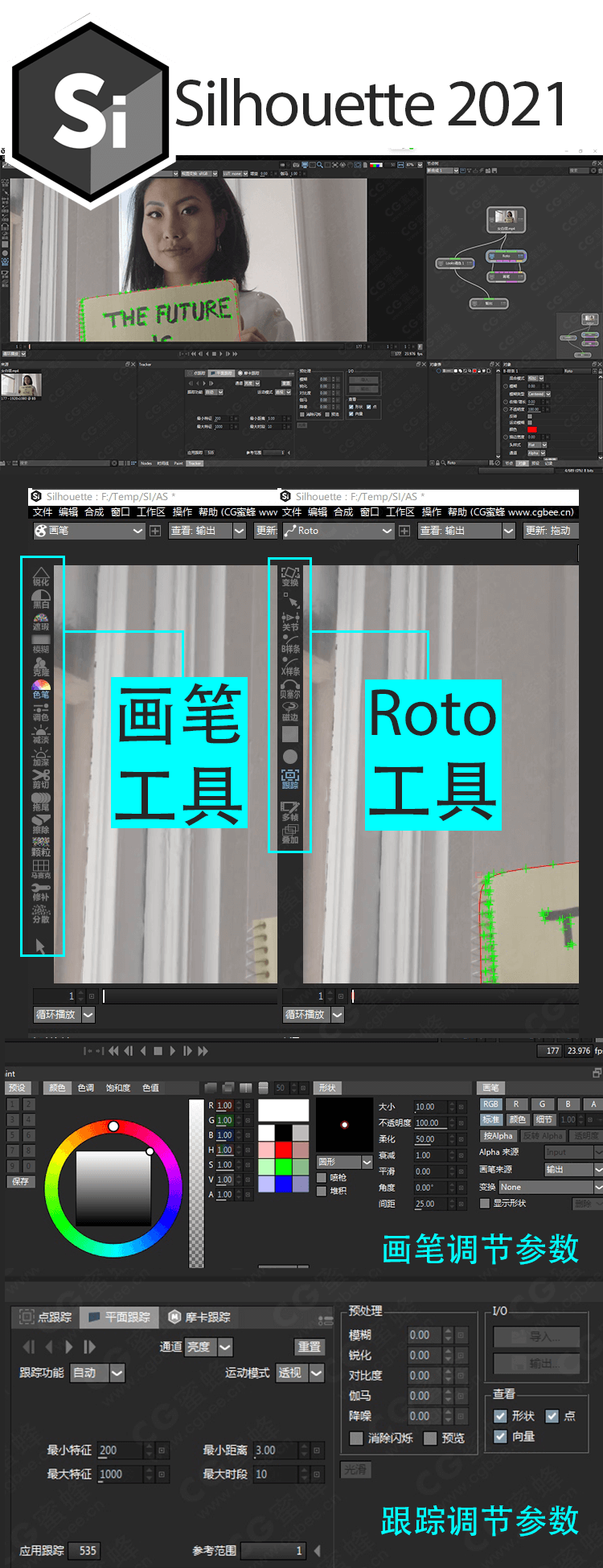Select the 色笔 color brush tool
Image resolution: width=603 pixels, height=1568 pixels.
click(41, 688)
